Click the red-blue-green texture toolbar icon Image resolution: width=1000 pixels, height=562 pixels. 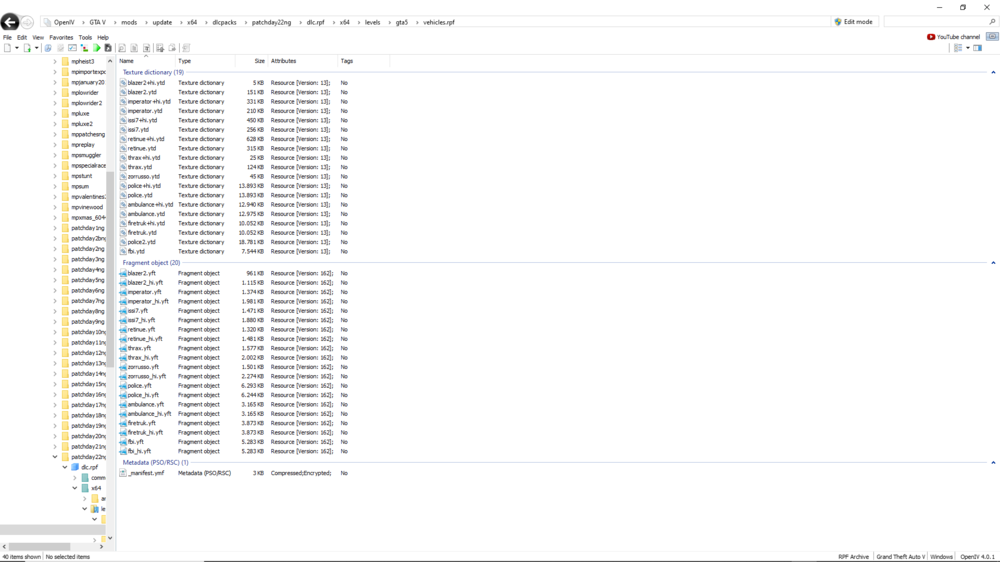[x=84, y=48]
